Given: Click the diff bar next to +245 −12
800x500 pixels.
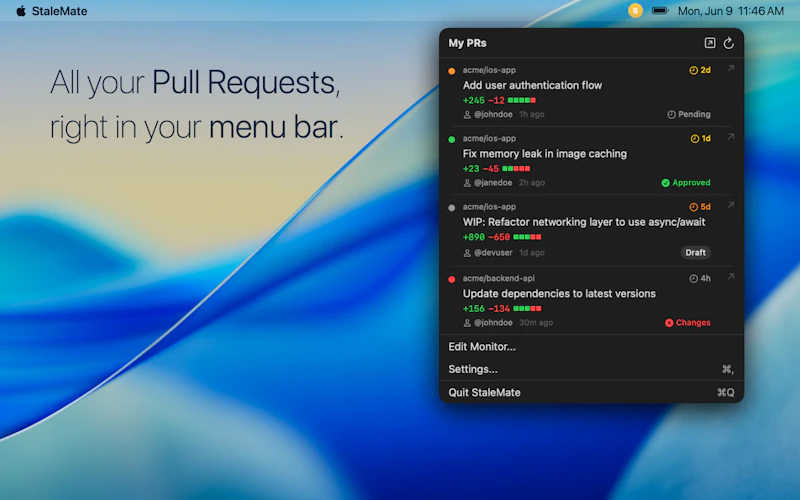Looking at the screenshot, I should tap(521, 101).
